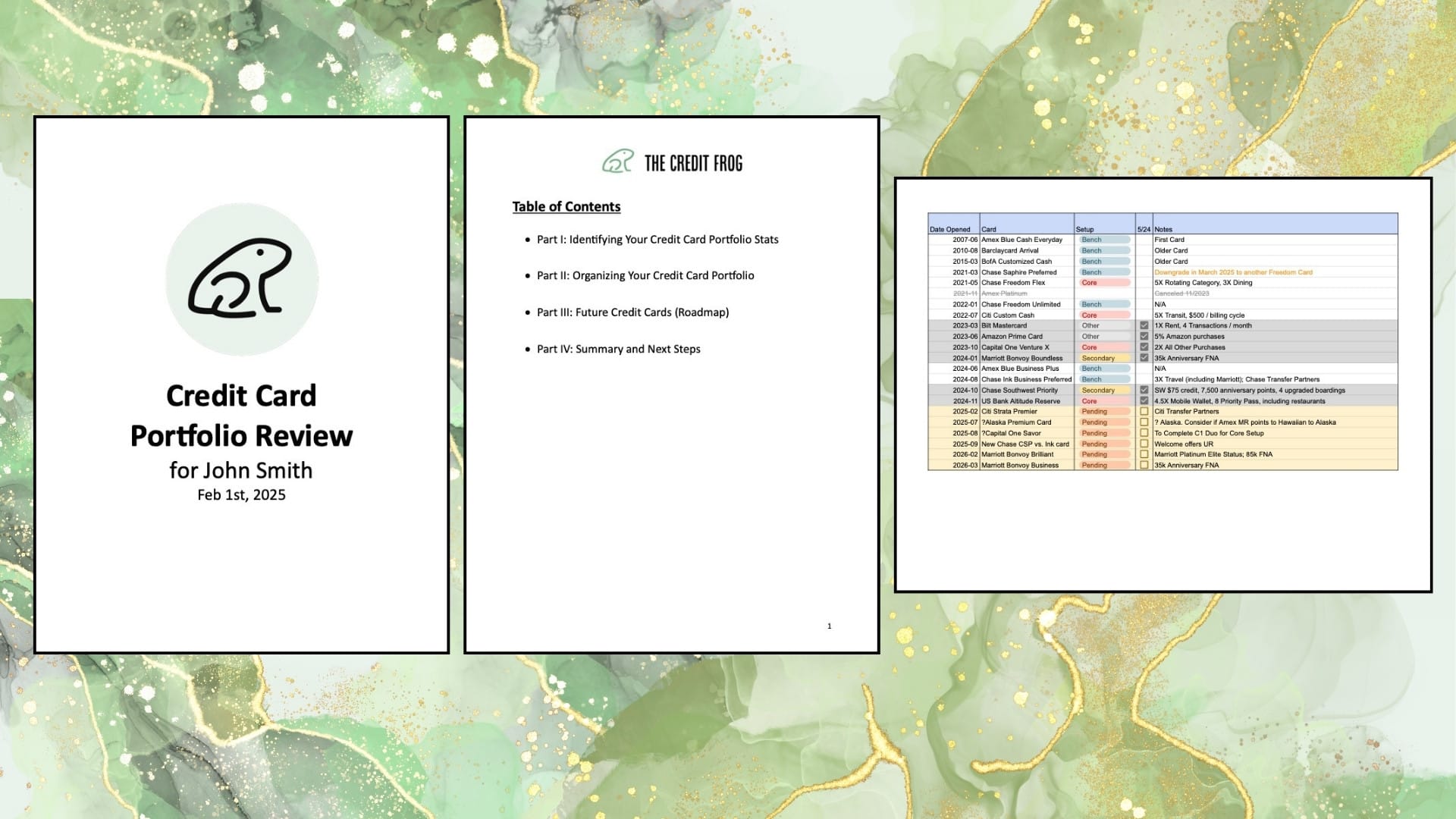Select Part IV: Summary and Next Steps
Viewport: 1456px width, 819px height.
tap(619, 349)
